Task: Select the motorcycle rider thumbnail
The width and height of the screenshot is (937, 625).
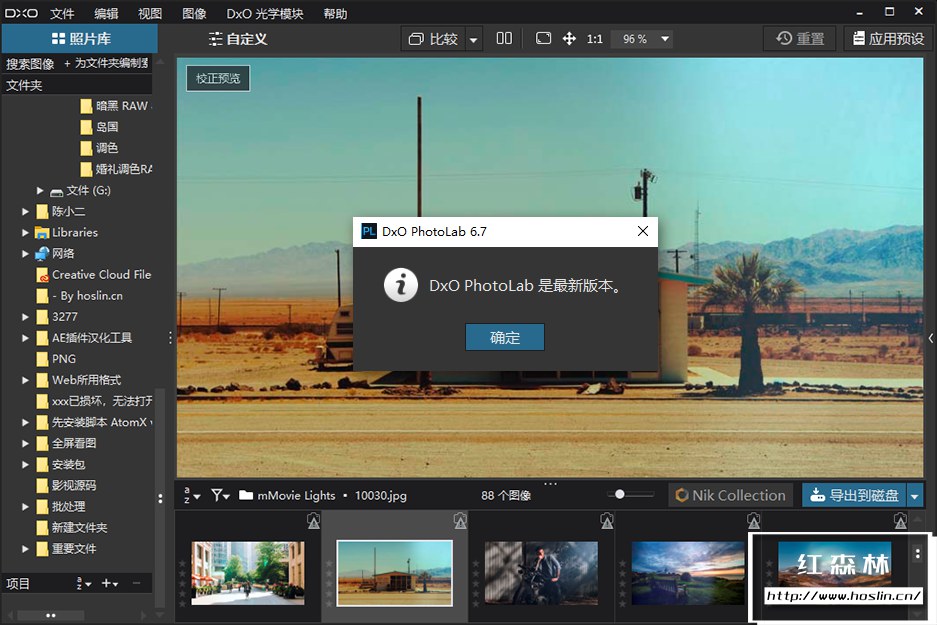Action: coord(541,573)
